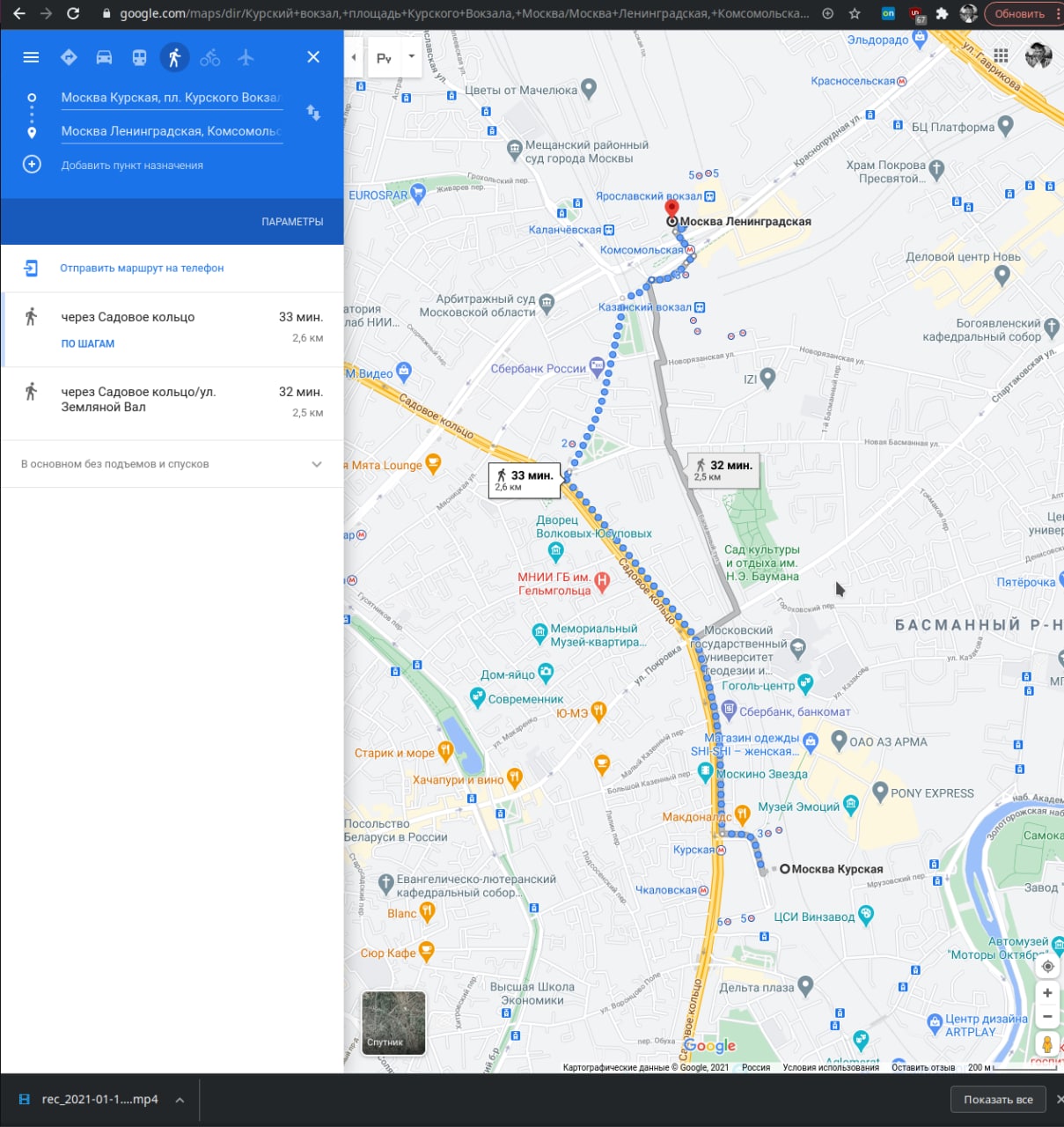Viewport: 1064px width, 1127px height.
Task: Click the 32 мин. alternate route label
Action: [x=723, y=469]
